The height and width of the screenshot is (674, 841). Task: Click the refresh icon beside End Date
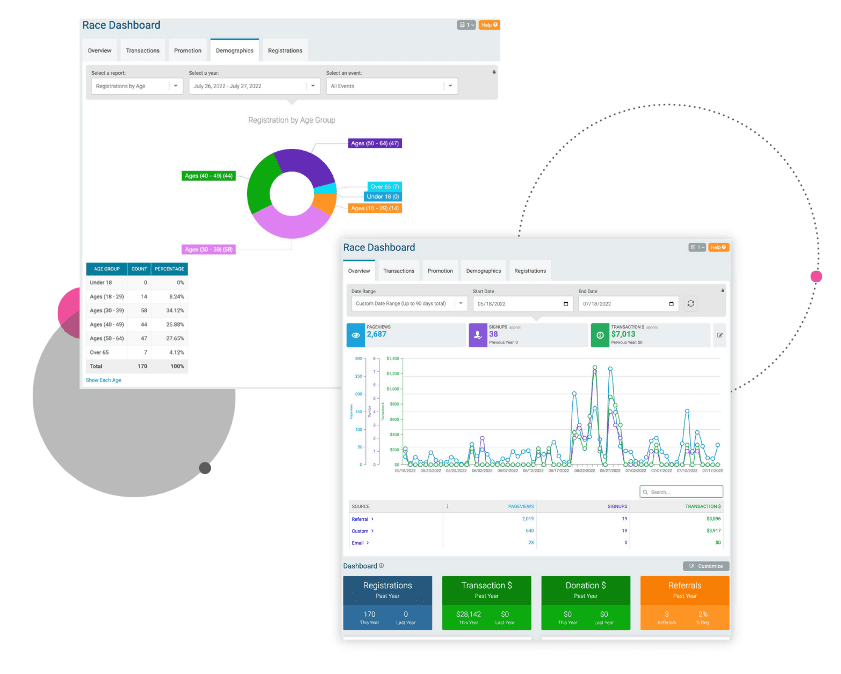691,303
